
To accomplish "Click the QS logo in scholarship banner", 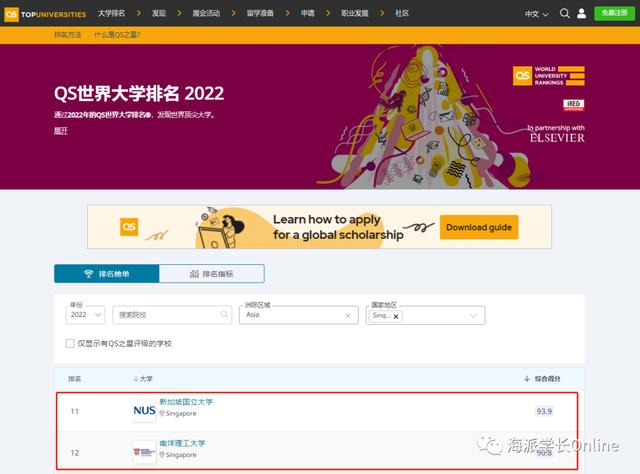I will pos(129,227).
